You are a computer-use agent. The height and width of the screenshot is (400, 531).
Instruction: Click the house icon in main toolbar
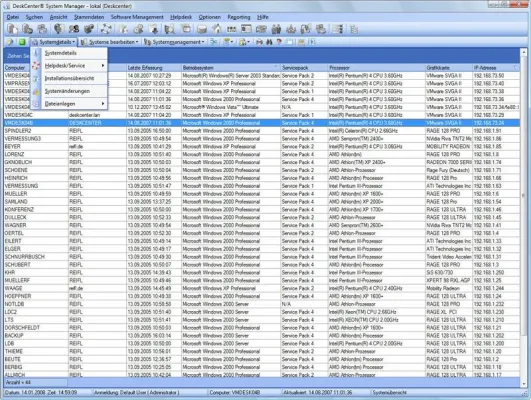[x=217, y=29]
